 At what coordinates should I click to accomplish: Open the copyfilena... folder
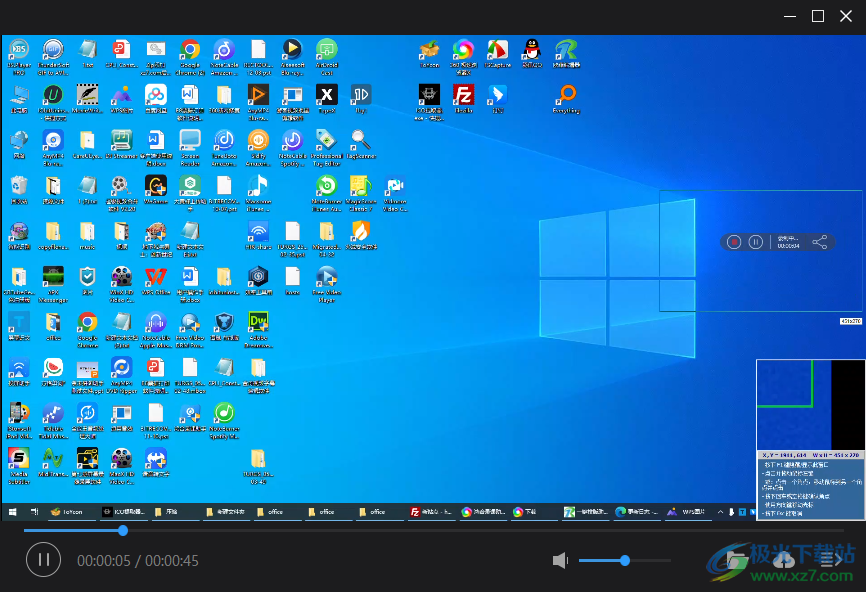[x=53, y=235]
